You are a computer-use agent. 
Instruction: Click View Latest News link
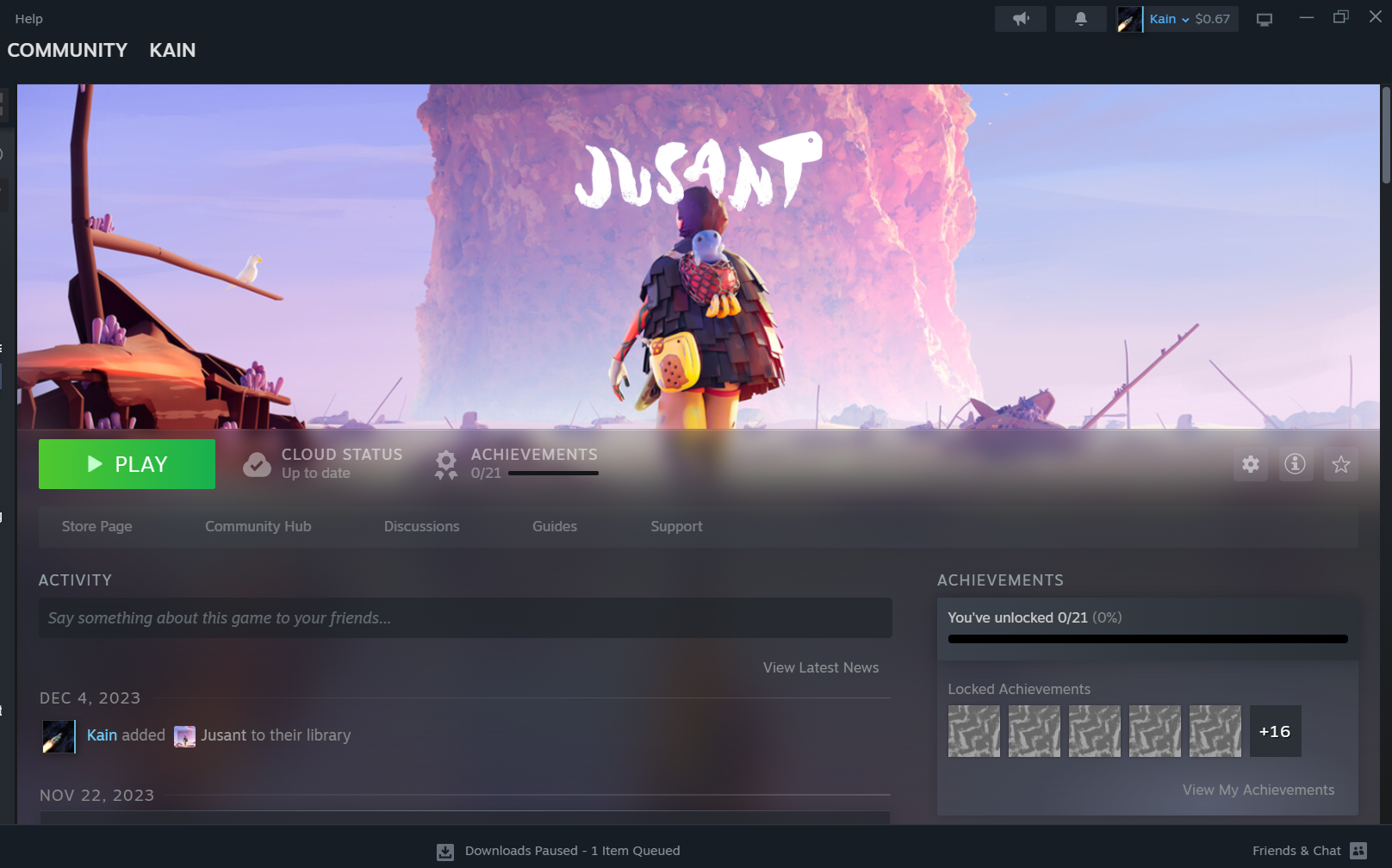click(821, 667)
